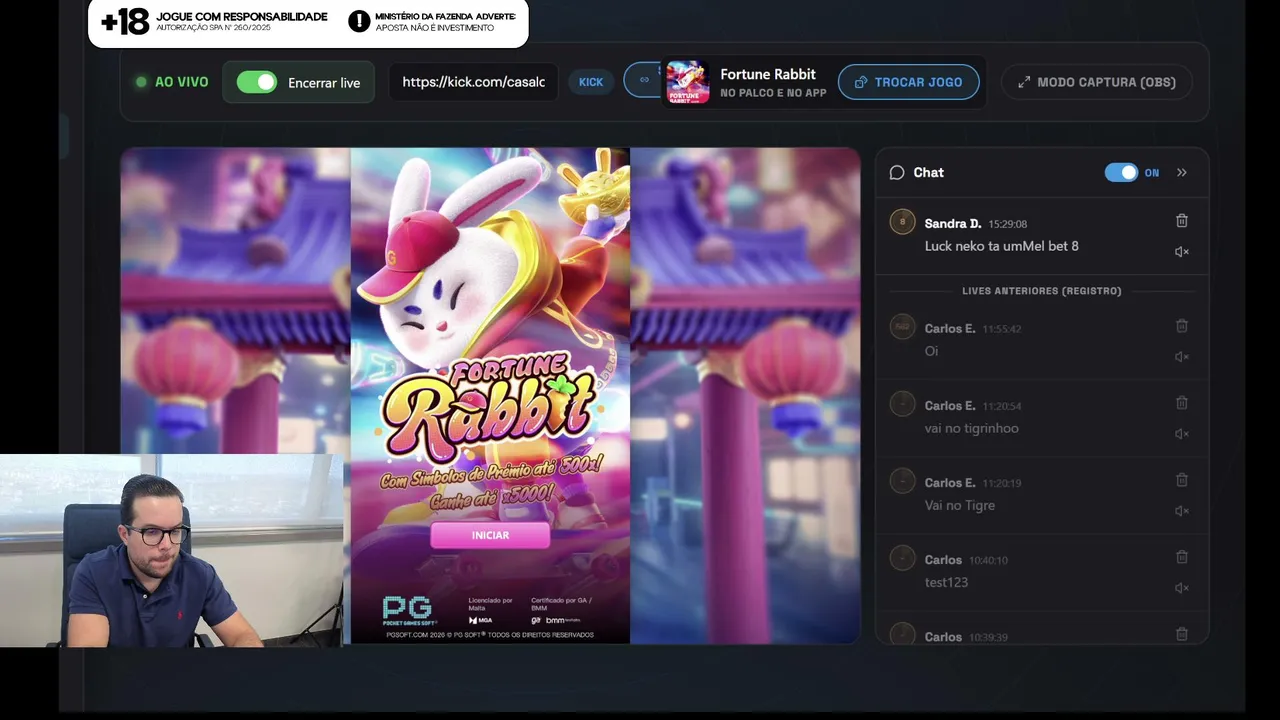Click the 15:29:08 timestamp
1280x720 pixels.
pos(1007,224)
